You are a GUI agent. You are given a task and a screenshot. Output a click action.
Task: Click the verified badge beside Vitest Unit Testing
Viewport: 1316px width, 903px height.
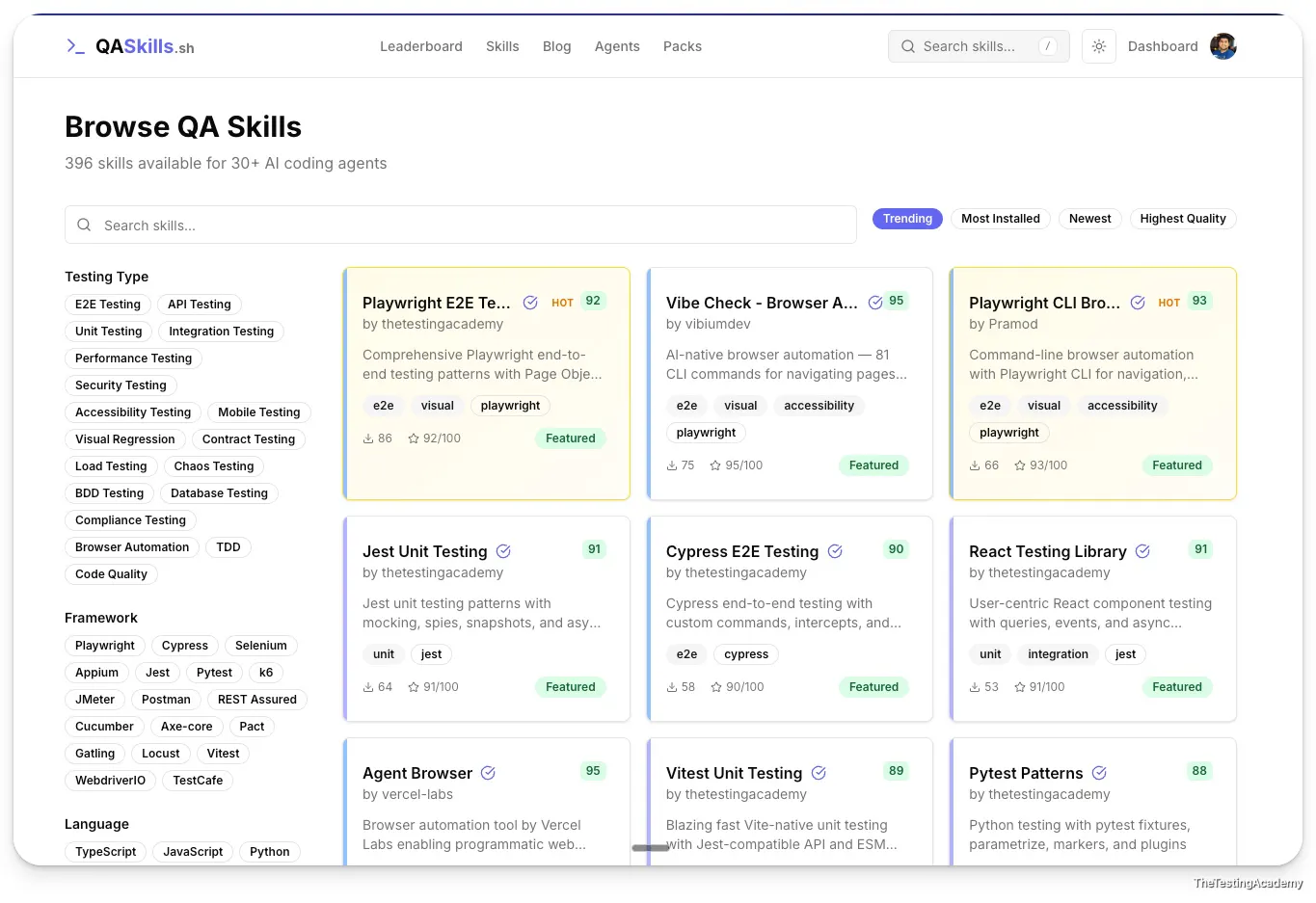819,773
